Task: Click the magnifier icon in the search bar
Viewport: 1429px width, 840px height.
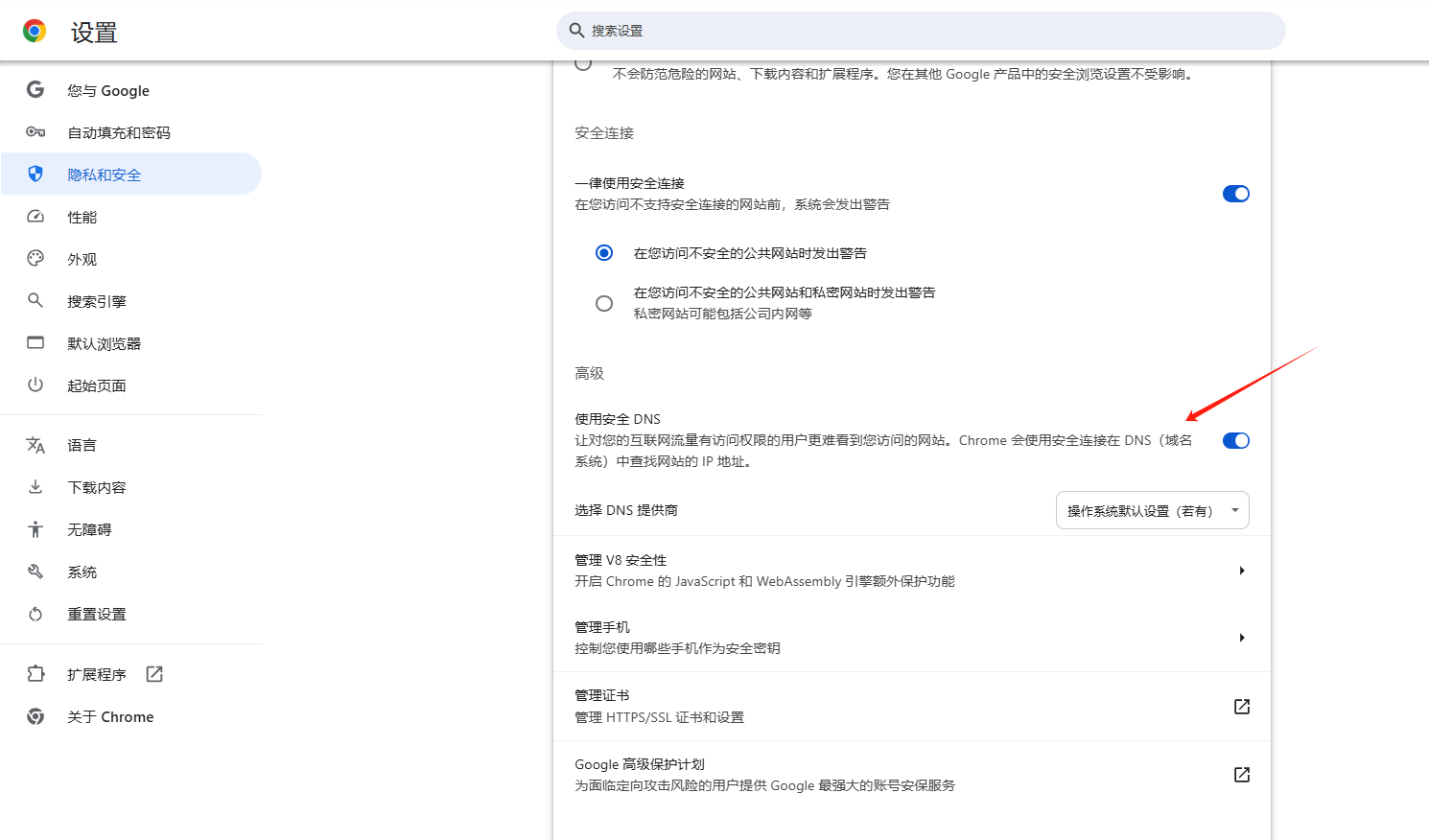Action: [576, 31]
